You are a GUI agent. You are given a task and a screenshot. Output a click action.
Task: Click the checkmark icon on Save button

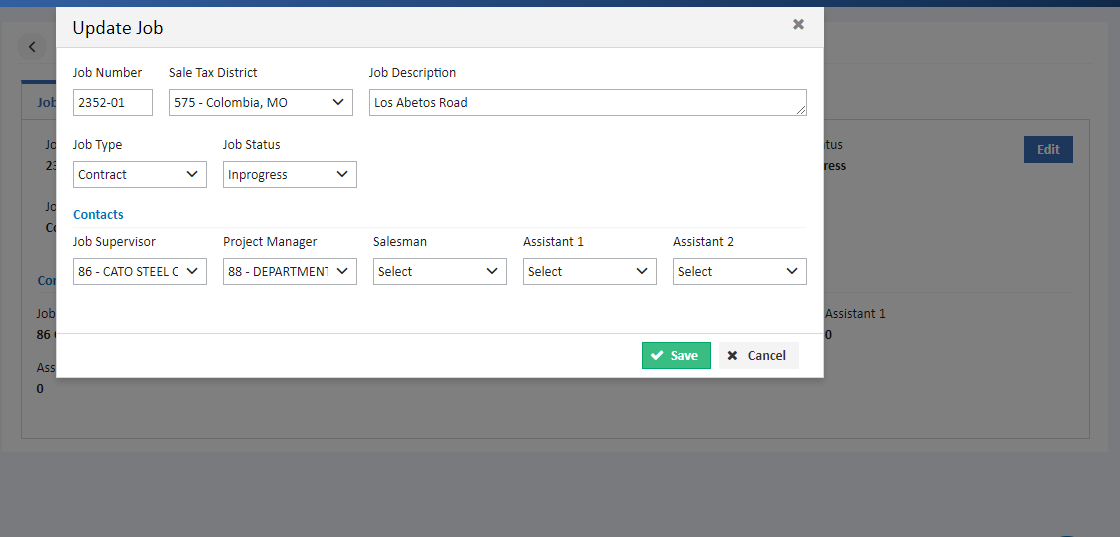657,356
